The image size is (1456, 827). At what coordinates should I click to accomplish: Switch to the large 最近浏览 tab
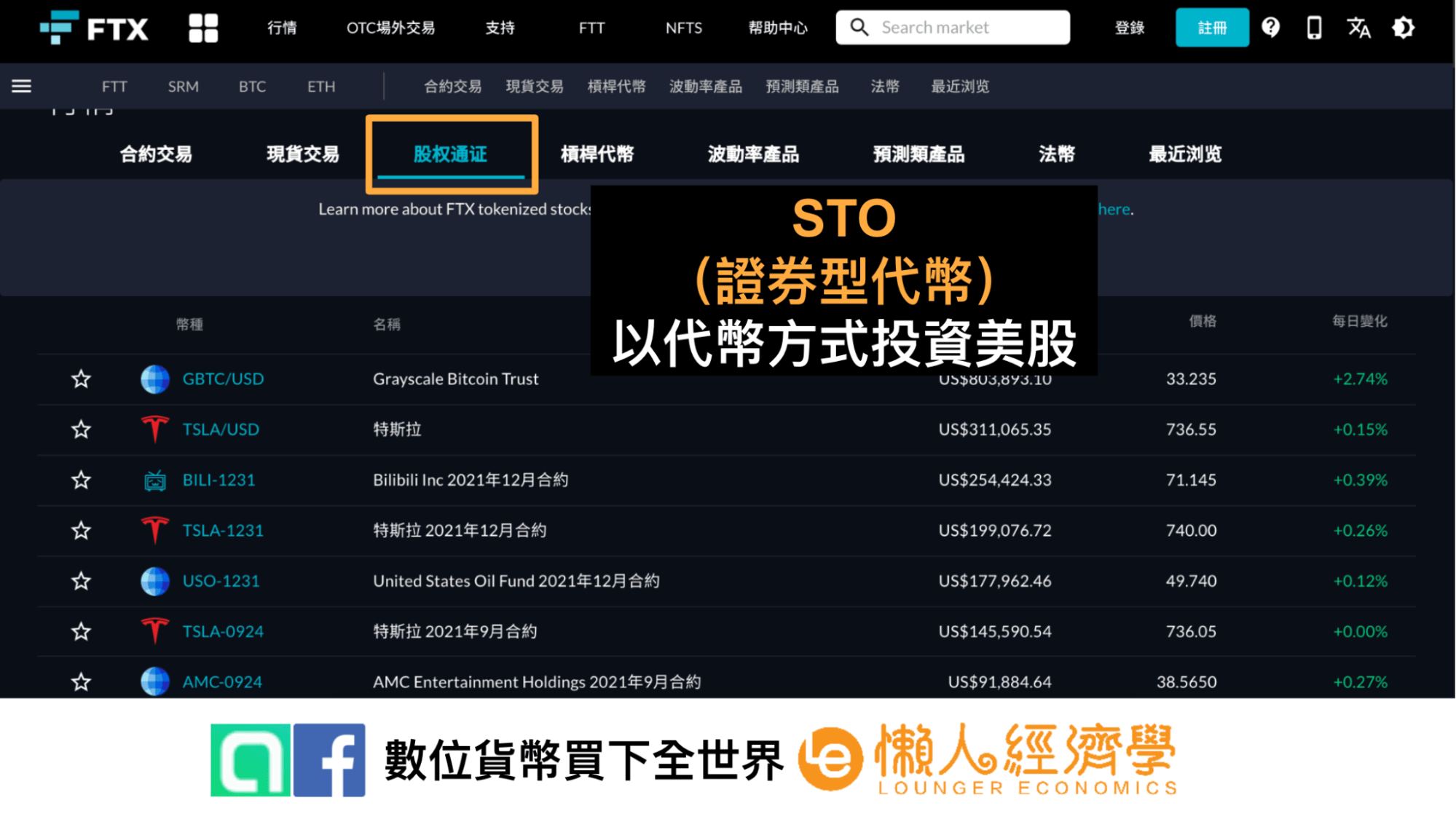coord(1185,154)
